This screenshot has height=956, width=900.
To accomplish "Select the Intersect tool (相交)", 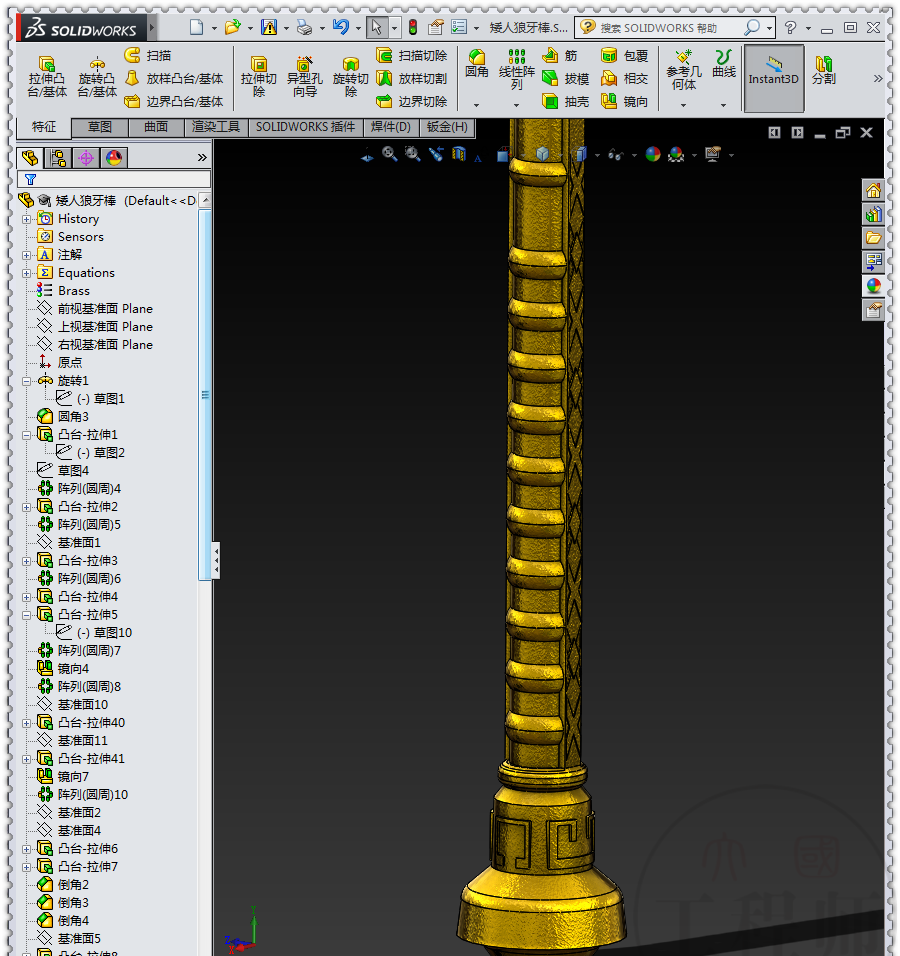I will 624,79.
